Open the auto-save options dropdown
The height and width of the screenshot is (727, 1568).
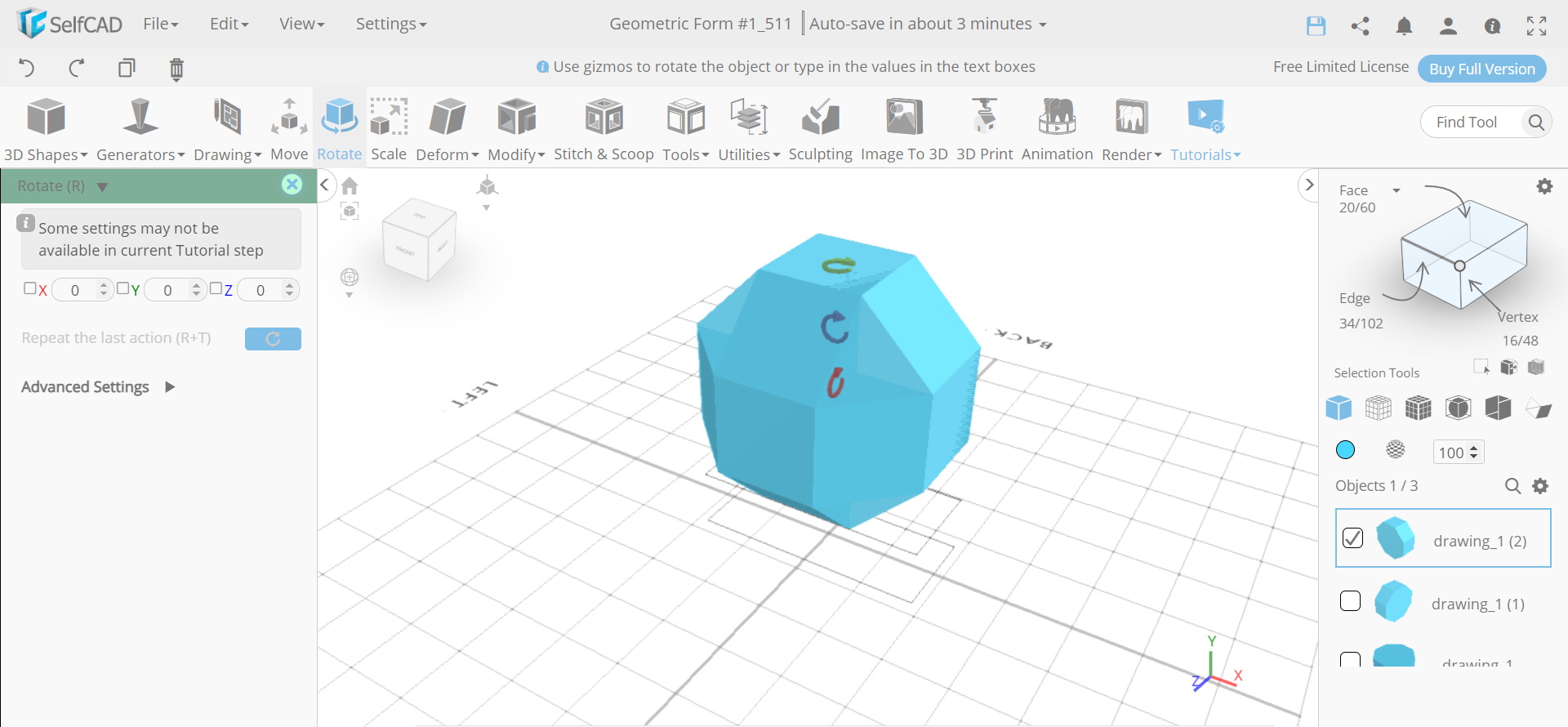click(1043, 25)
